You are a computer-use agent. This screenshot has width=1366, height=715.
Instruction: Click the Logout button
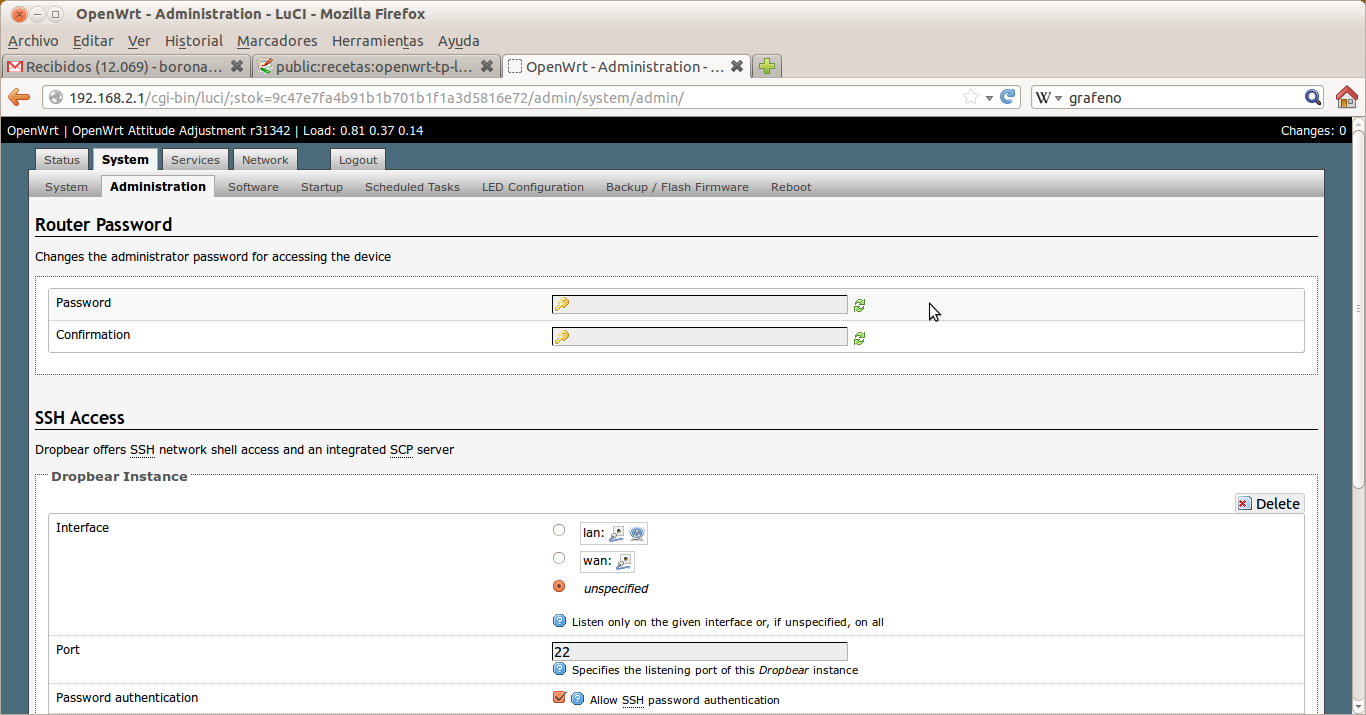pyautogui.click(x=358, y=160)
